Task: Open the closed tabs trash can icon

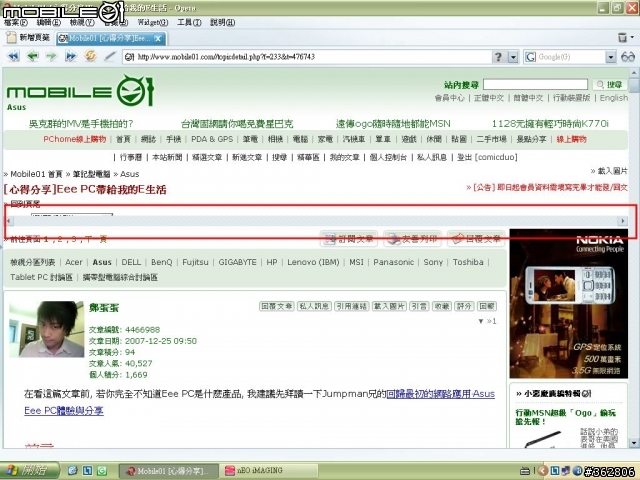Action: (622, 38)
